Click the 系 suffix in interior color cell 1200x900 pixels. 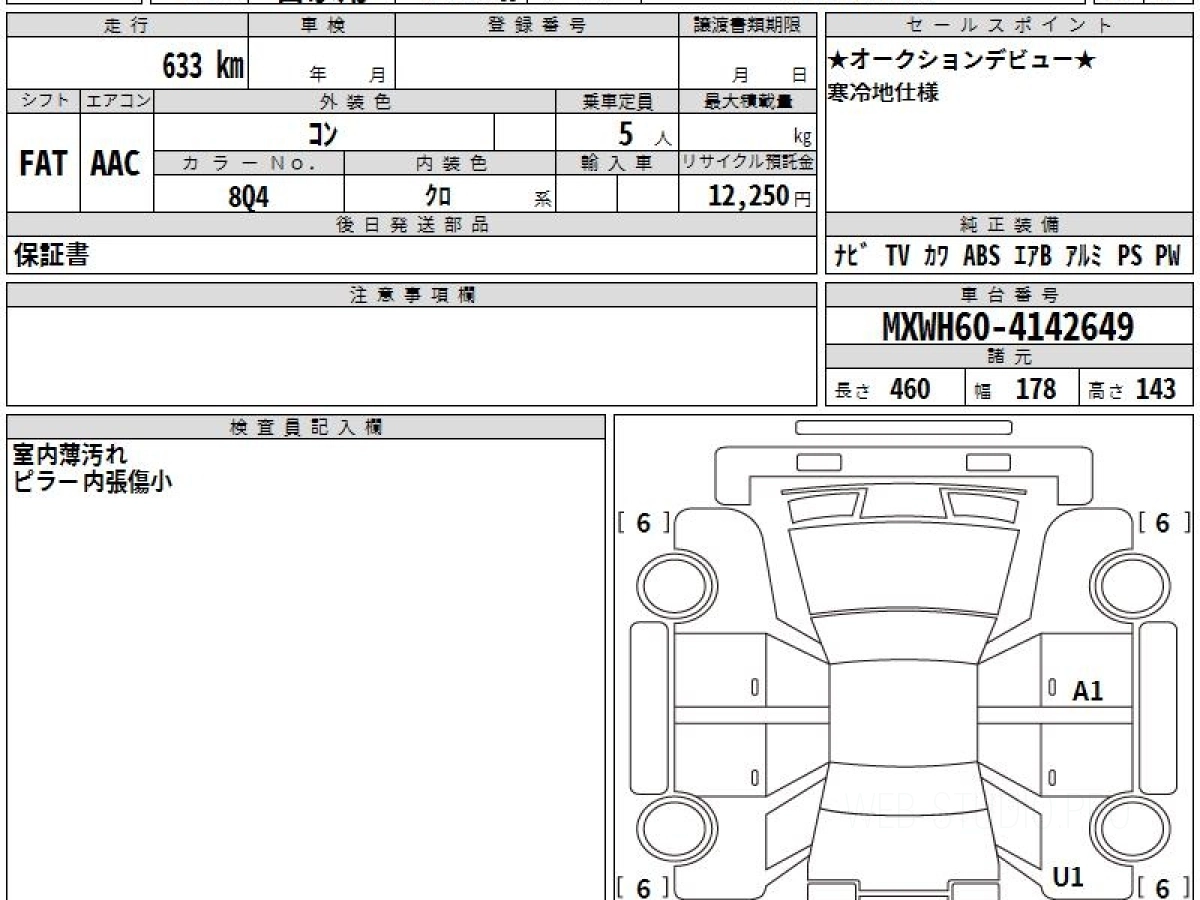(x=543, y=200)
